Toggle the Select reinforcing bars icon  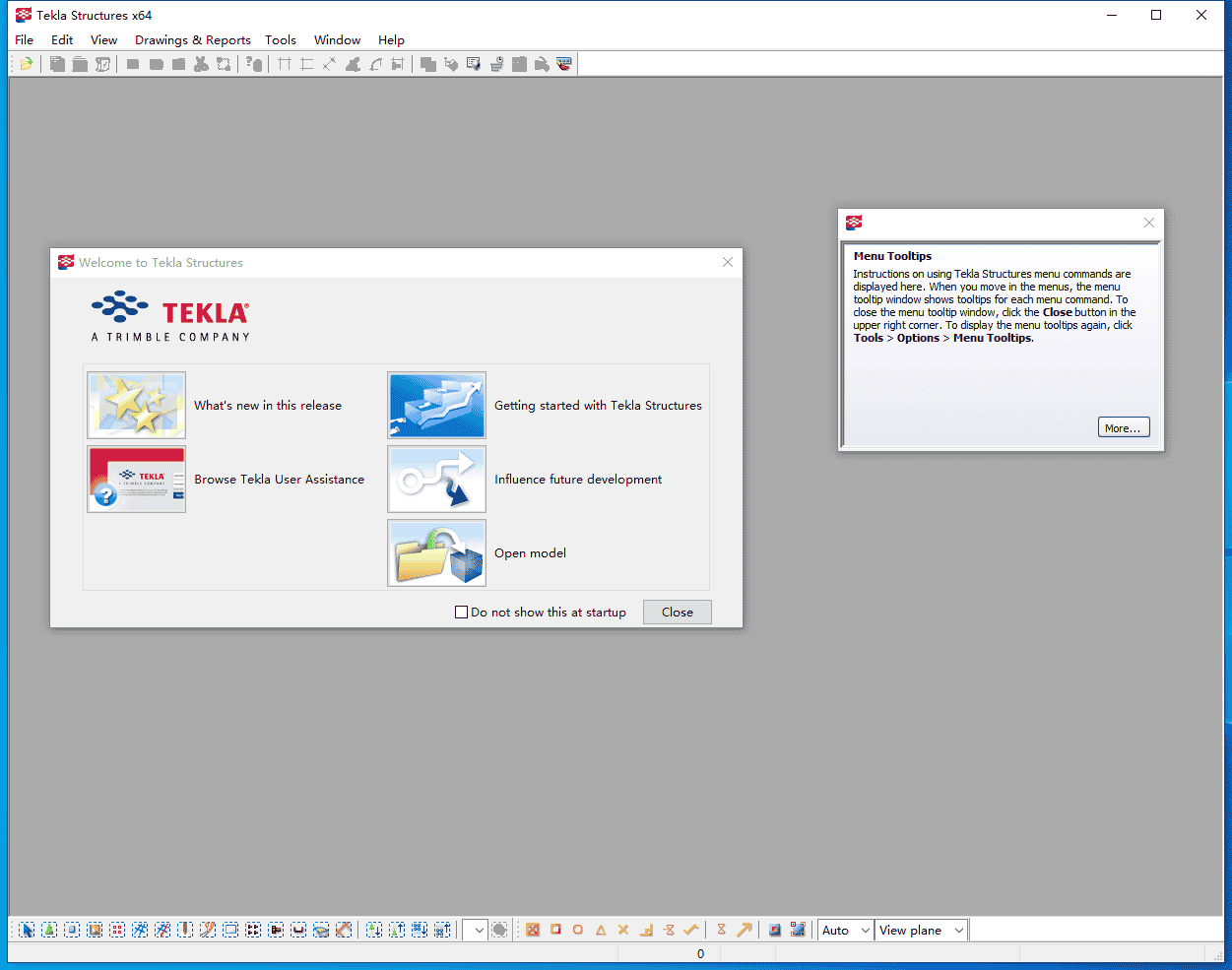298,930
